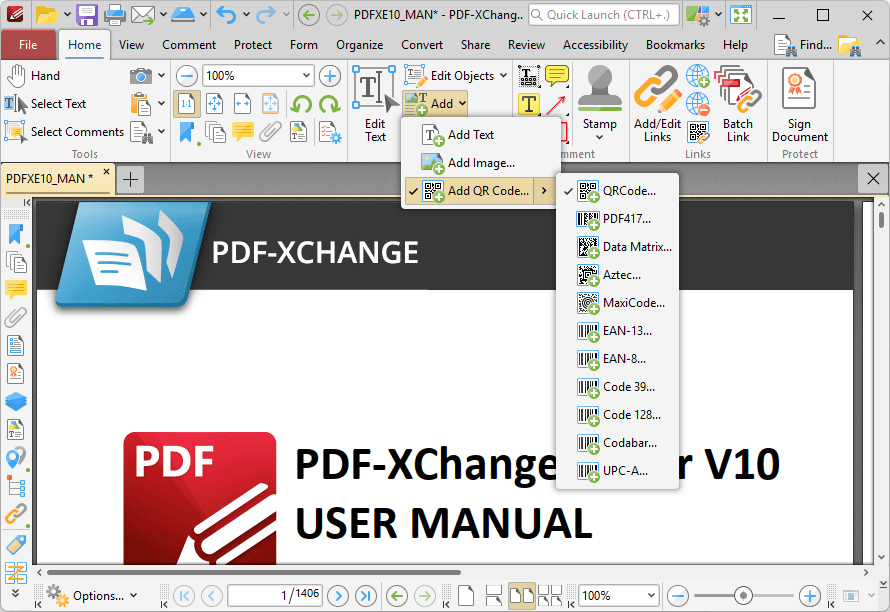Select PDF417... barcode option

[618, 219]
